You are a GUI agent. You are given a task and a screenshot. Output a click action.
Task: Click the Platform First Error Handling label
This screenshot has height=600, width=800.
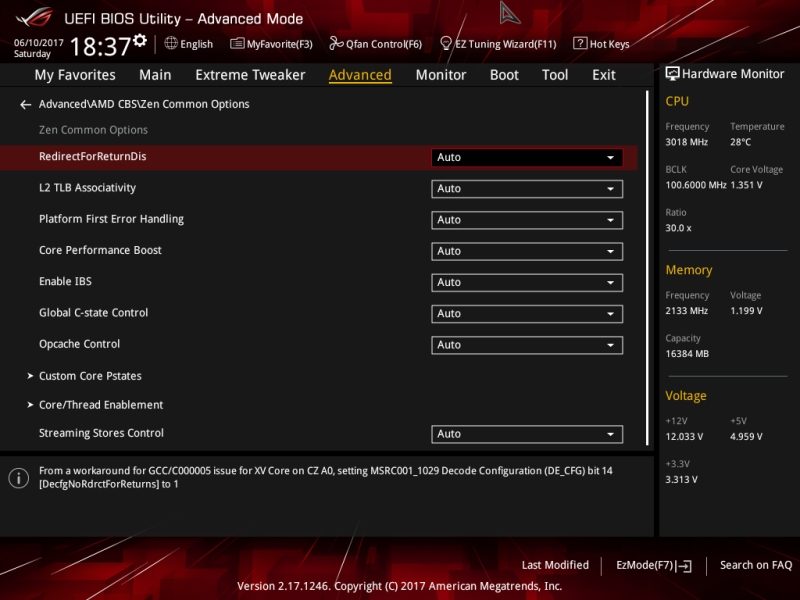pyautogui.click(x=111, y=219)
